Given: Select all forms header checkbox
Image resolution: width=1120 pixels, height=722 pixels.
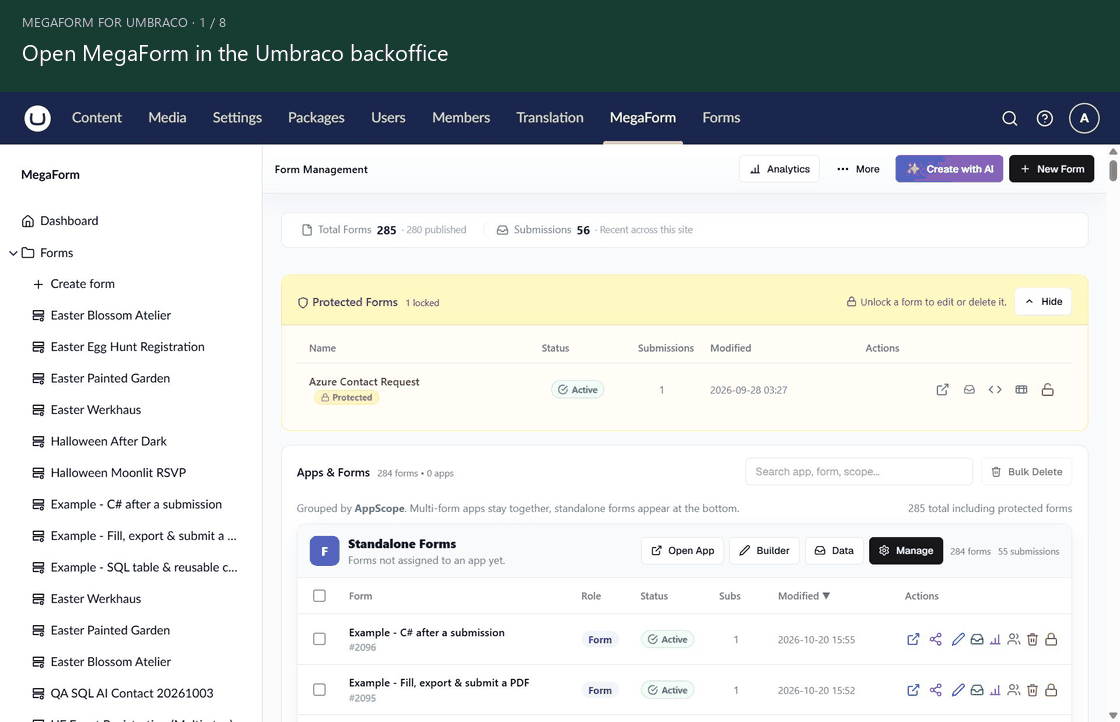Looking at the screenshot, I should (319, 596).
